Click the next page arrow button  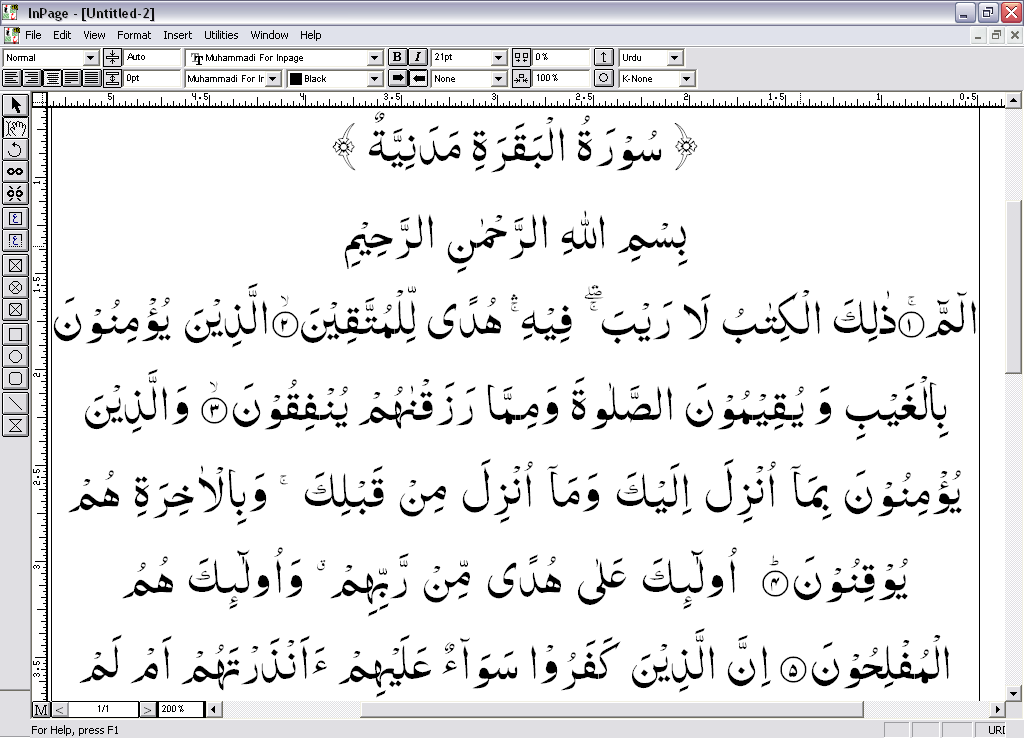pos(147,709)
